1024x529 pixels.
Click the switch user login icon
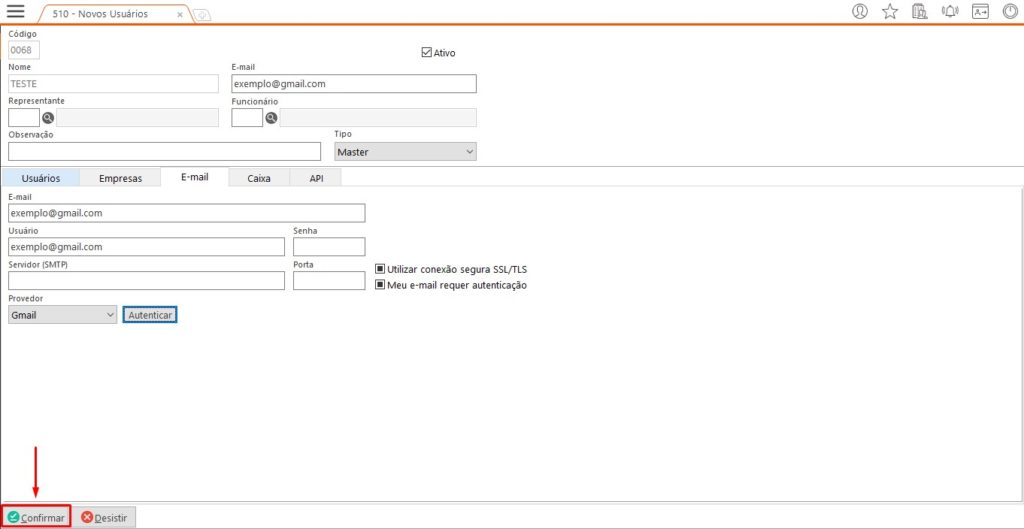pos(980,12)
